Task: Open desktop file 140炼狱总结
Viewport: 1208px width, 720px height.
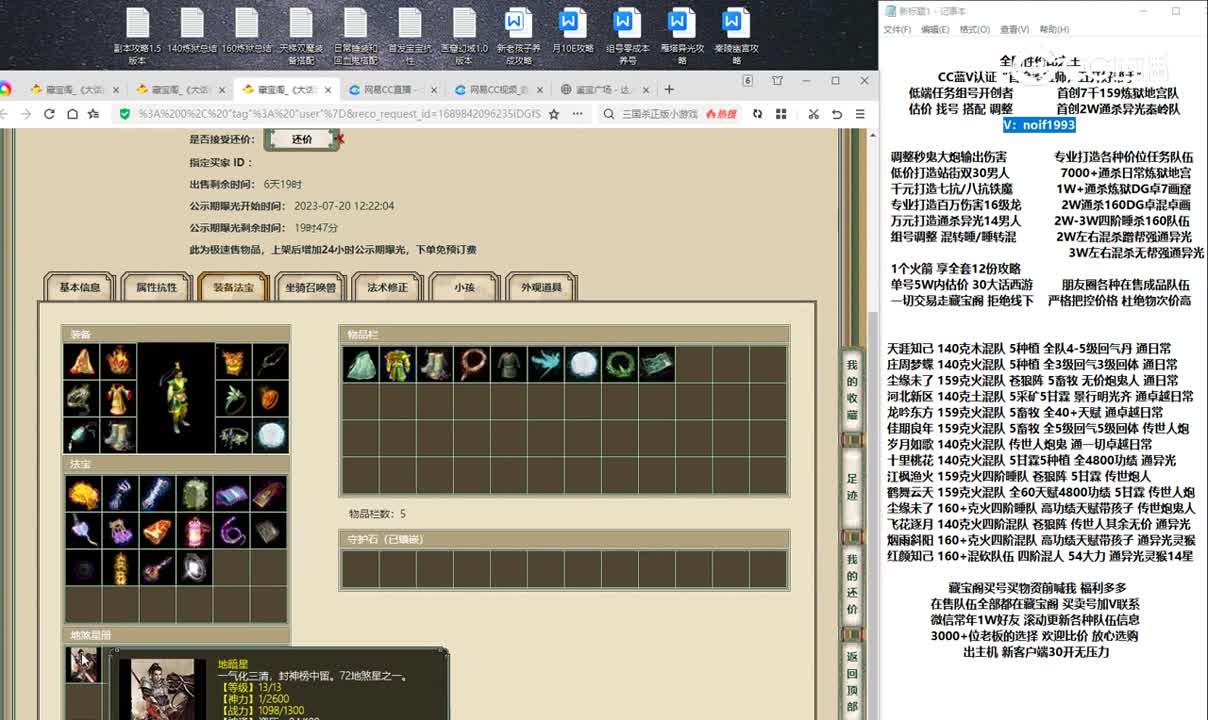Action: 192,30
